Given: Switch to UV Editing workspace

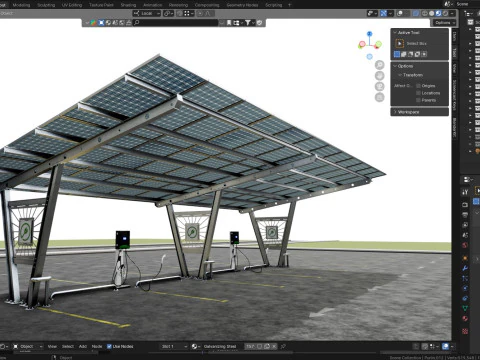Looking at the screenshot, I should click(72, 5).
